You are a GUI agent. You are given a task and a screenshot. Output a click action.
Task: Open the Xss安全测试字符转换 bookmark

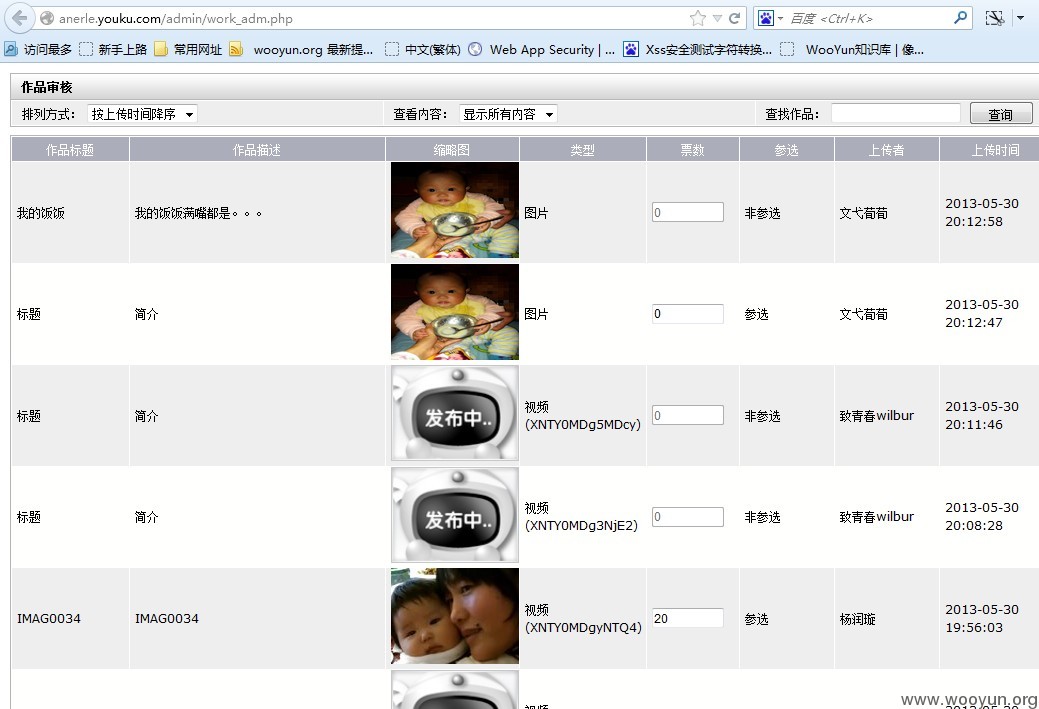point(698,50)
